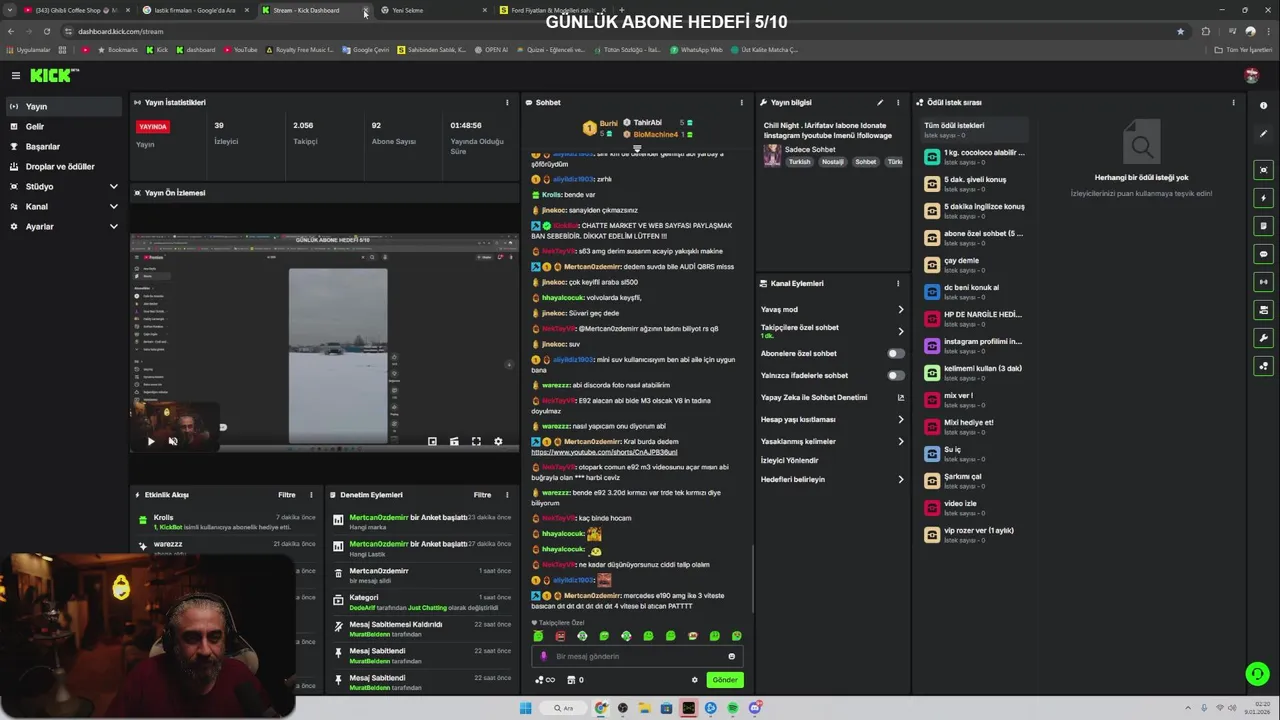Click the wrench icon in right sidebar

point(1264,338)
